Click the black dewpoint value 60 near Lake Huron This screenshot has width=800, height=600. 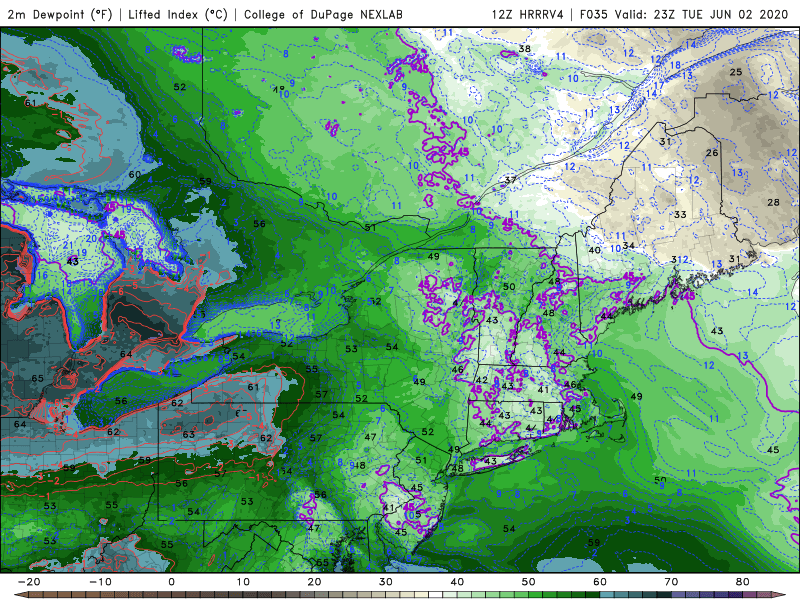[x=135, y=174]
